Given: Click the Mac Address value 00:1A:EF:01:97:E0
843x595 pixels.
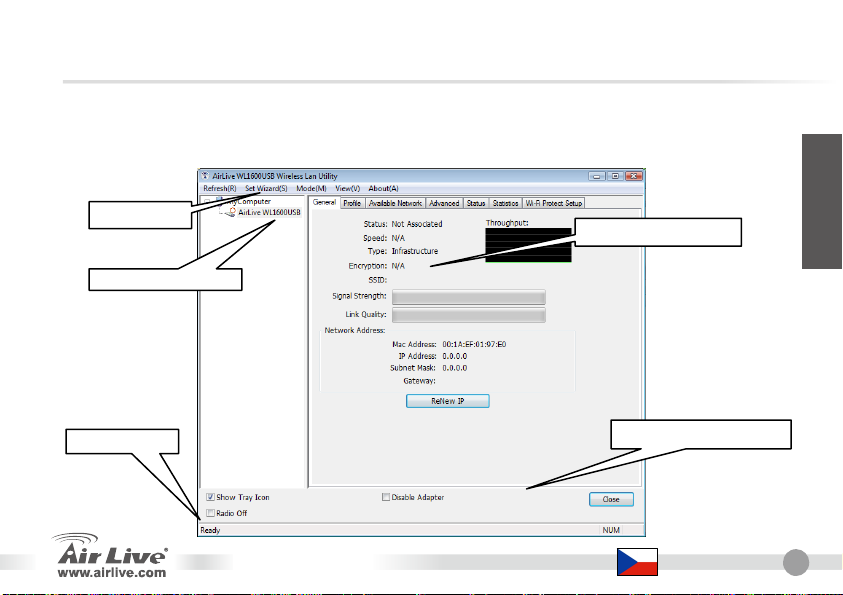Looking at the screenshot, I should 474,345.
